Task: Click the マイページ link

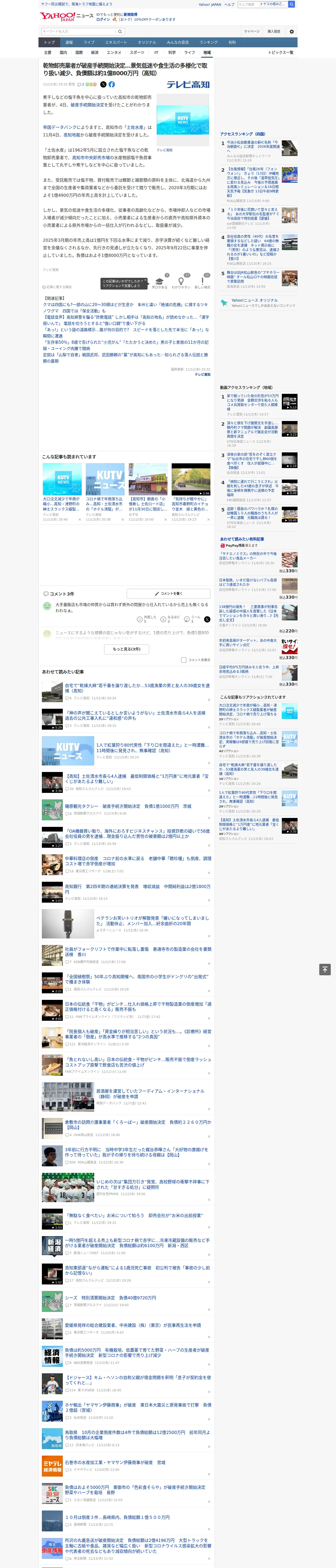Action: [252, 31]
